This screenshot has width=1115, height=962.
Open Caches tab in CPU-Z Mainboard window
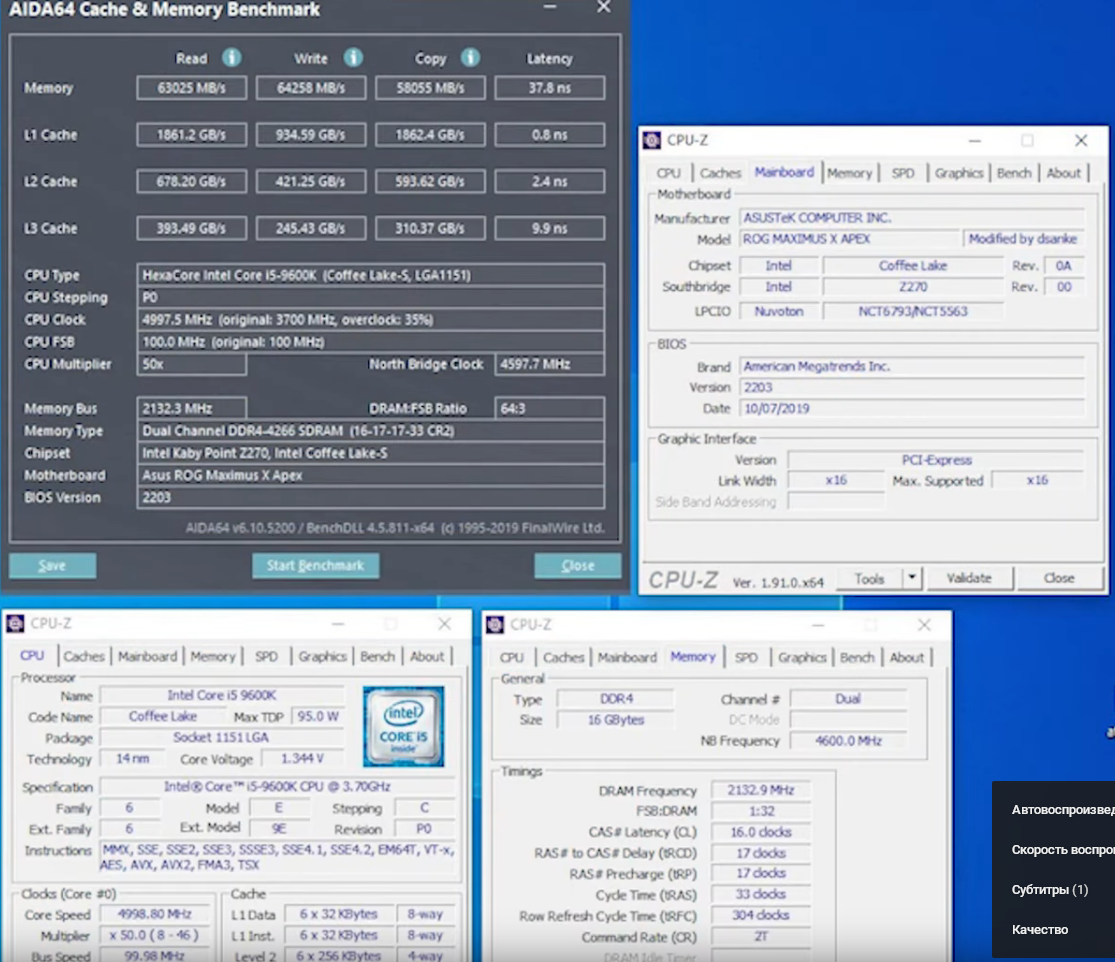pos(720,173)
